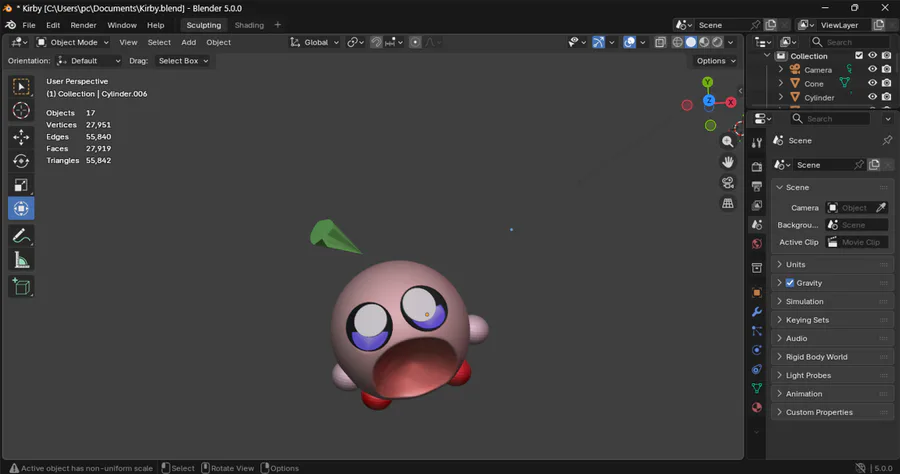Click the green Y axis gizmo ball
Image resolution: width=900 pixels, height=474 pixels.
point(708,82)
